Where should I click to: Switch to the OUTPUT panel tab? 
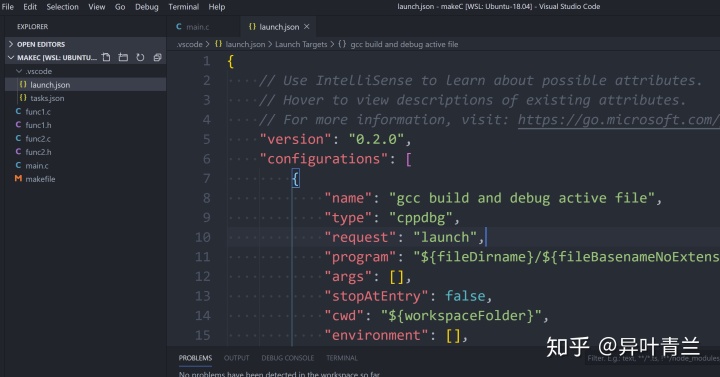tap(236, 358)
